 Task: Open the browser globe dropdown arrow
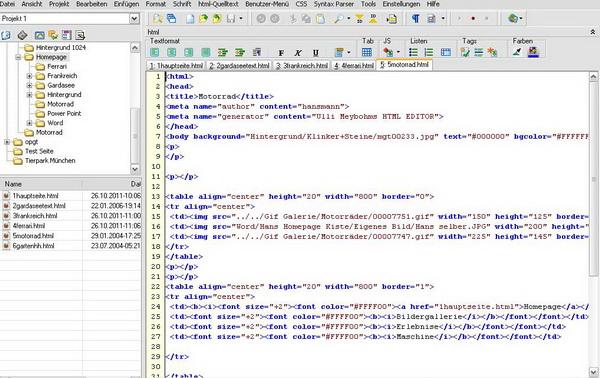pos(521,18)
